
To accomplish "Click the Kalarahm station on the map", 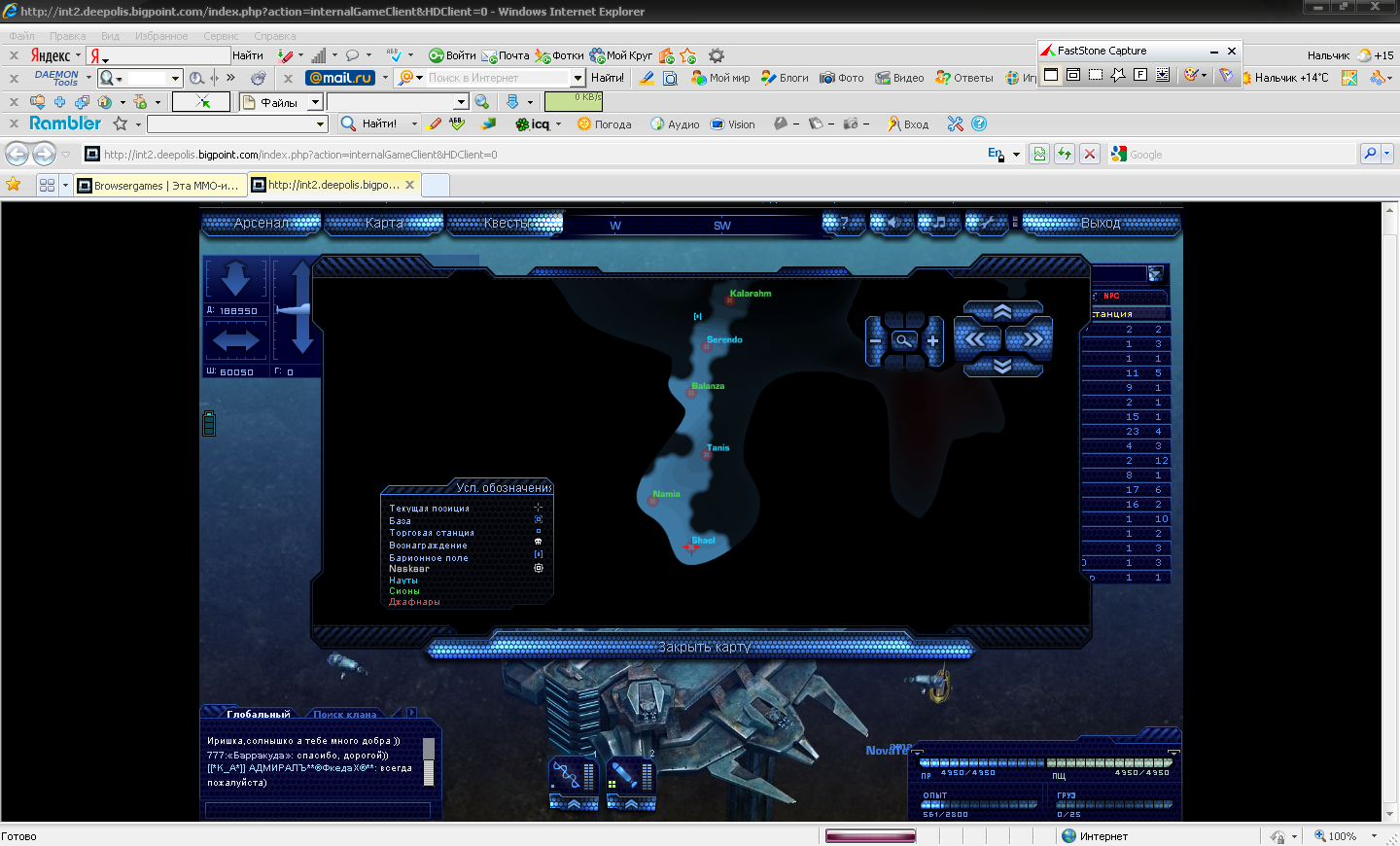I will pos(729,300).
